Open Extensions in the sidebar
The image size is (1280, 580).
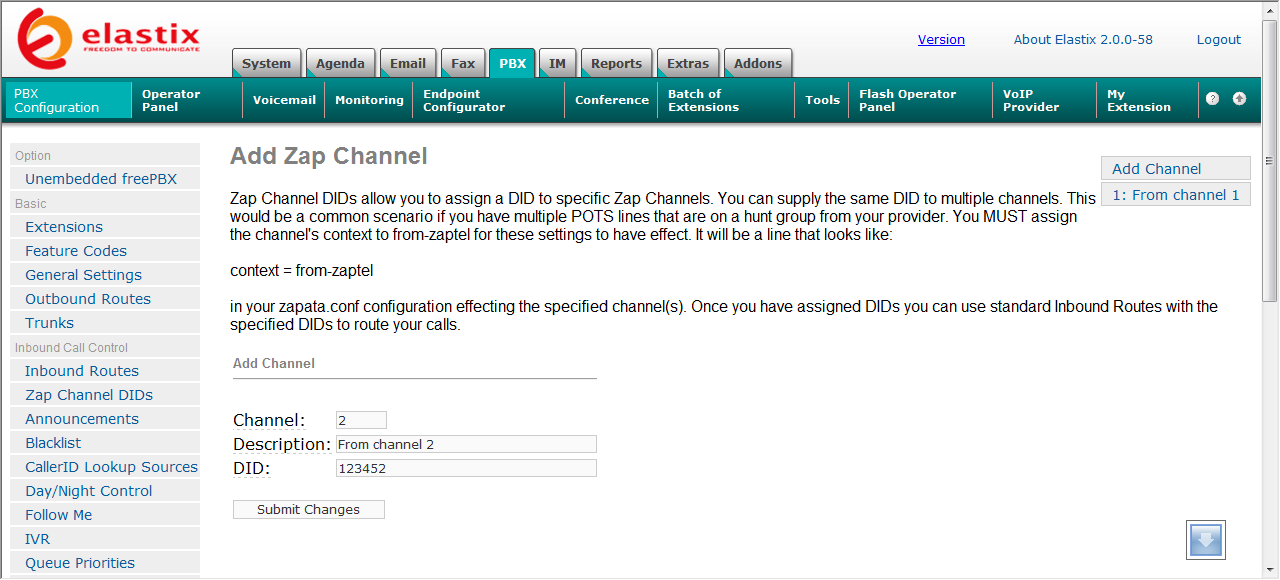point(105,227)
